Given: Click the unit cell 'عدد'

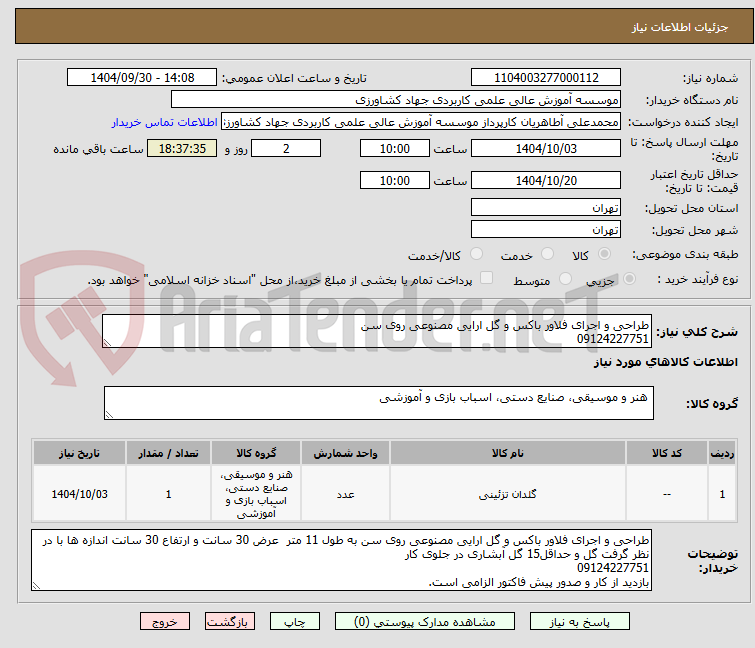Looking at the screenshot, I should click(345, 494).
